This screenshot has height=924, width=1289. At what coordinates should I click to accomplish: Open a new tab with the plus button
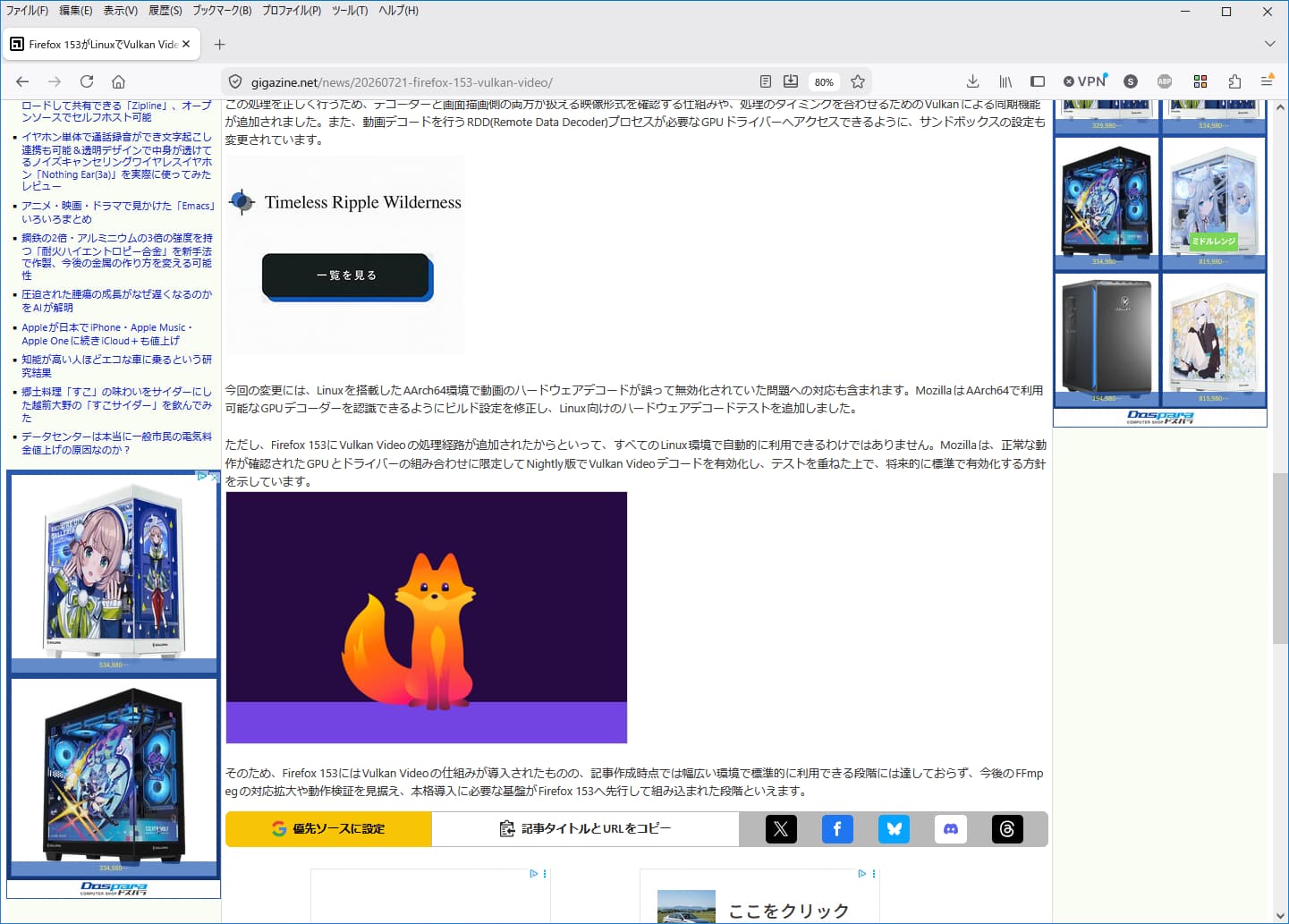point(220,44)
